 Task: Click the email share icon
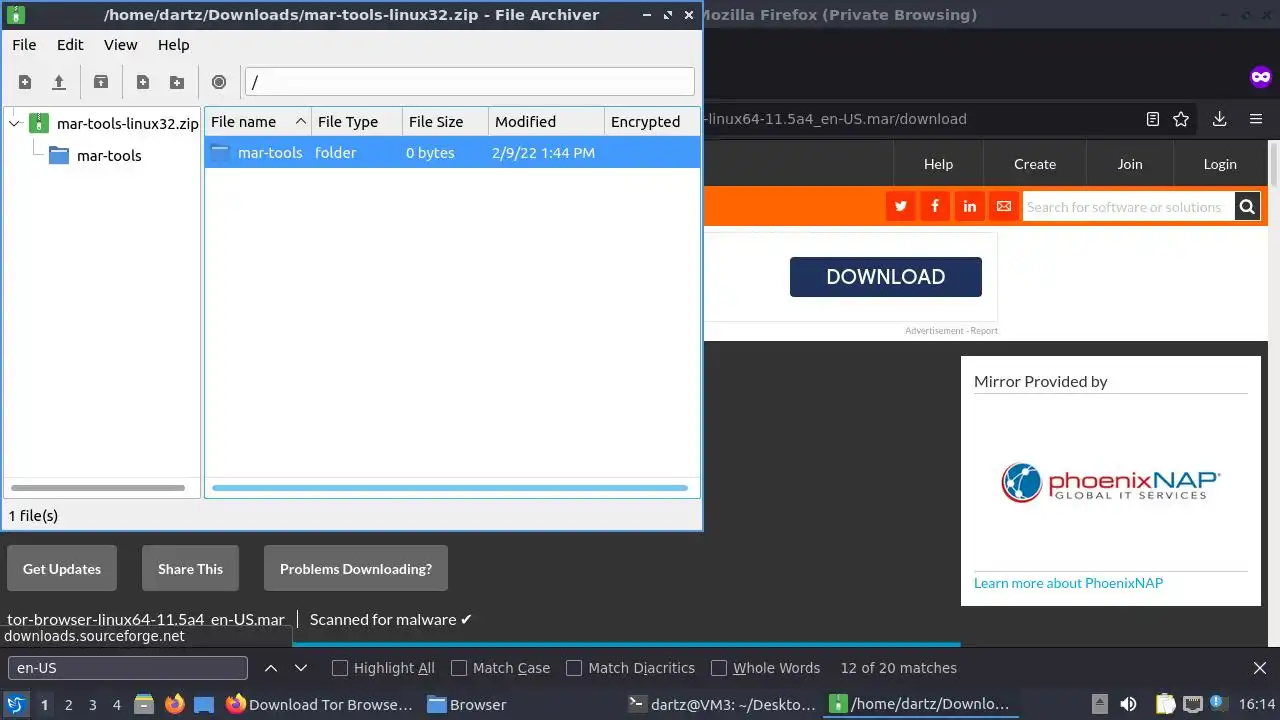pos(1004,206)
